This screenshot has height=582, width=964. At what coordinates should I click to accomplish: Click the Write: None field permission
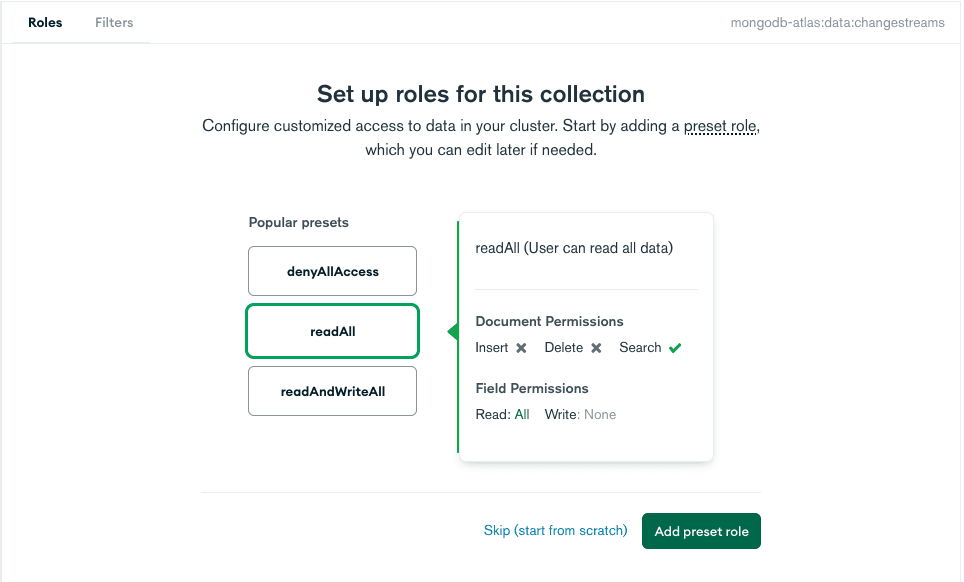pos(580,414)
